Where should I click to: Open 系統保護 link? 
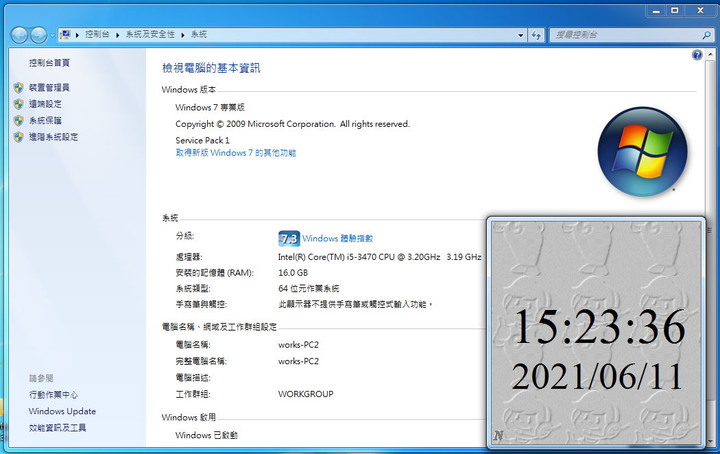(45, 120)
